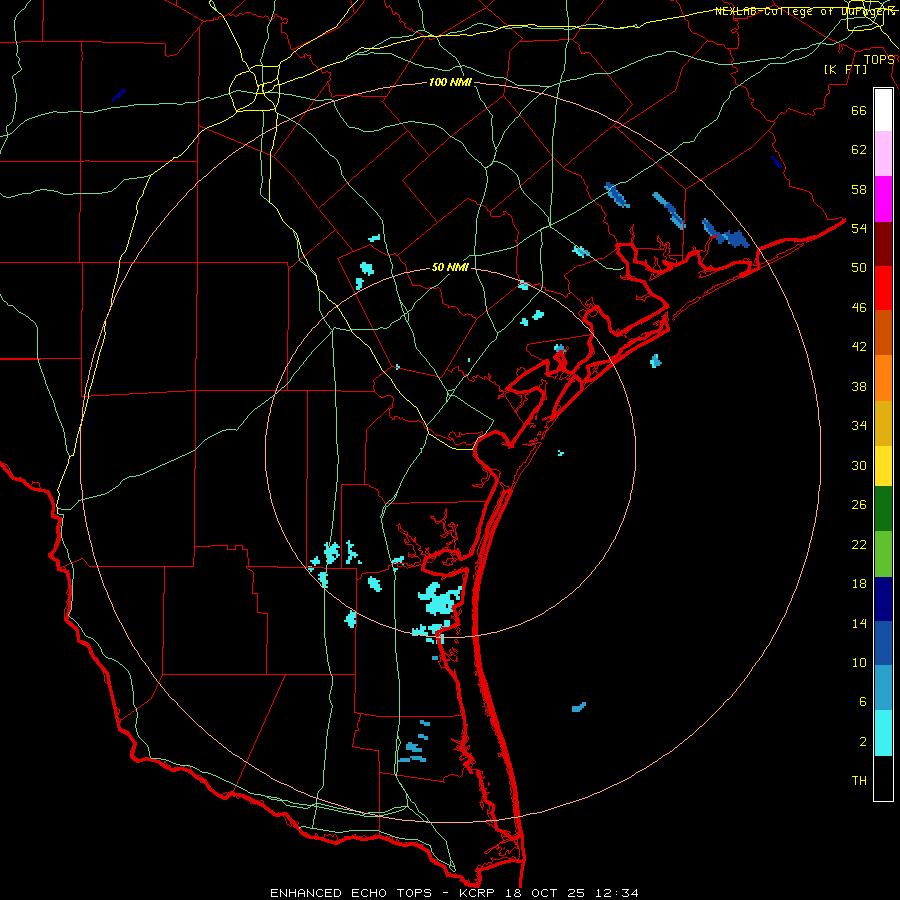Click the dark red 50-54 kft swatch
The width and height of the screenshot is (900, 900).
(x=883, y=244)
